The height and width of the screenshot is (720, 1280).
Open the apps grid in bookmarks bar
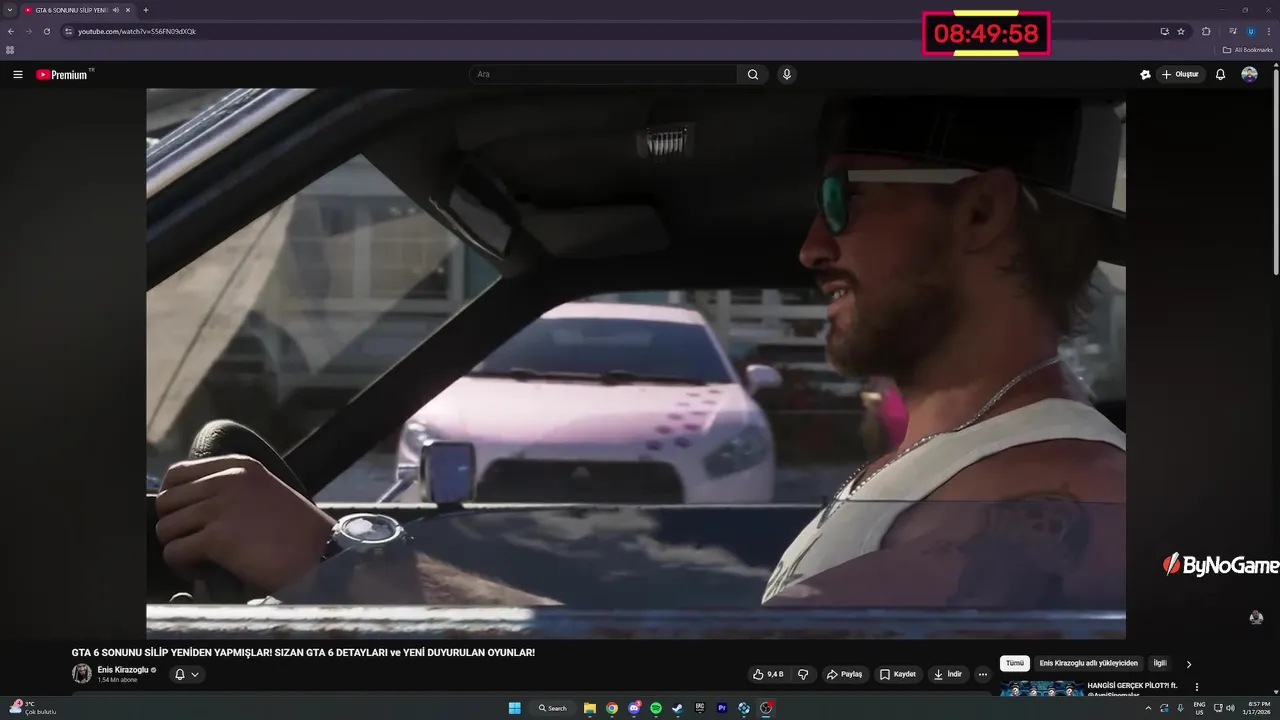10,50
